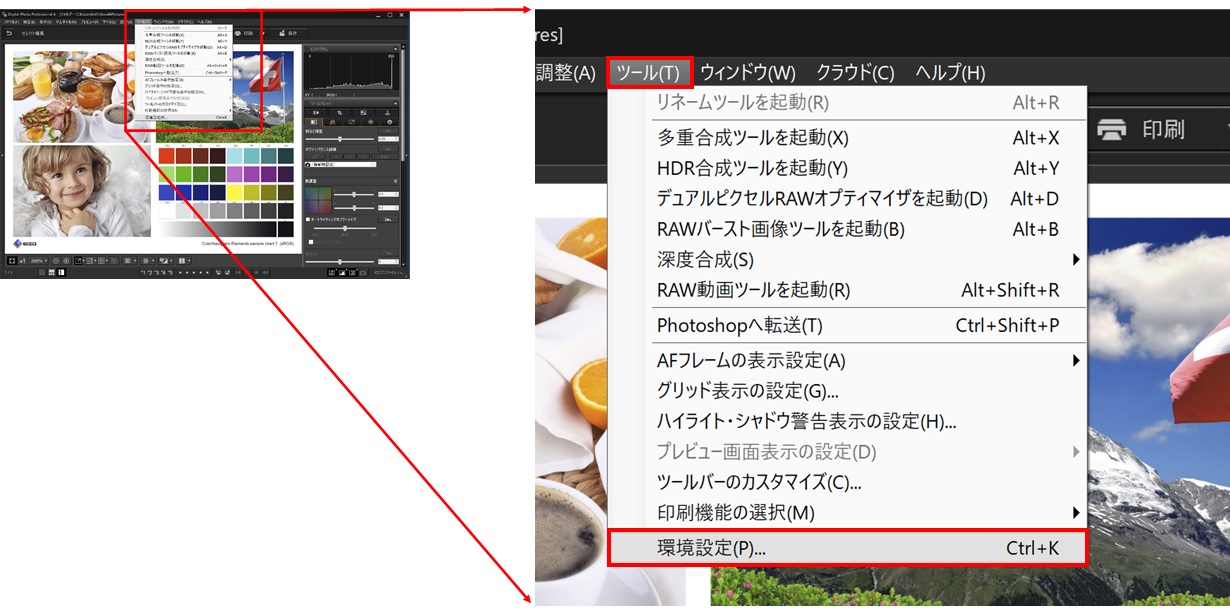Click the 印刷 label in the enlarged toolbar

coord(1163,129)
